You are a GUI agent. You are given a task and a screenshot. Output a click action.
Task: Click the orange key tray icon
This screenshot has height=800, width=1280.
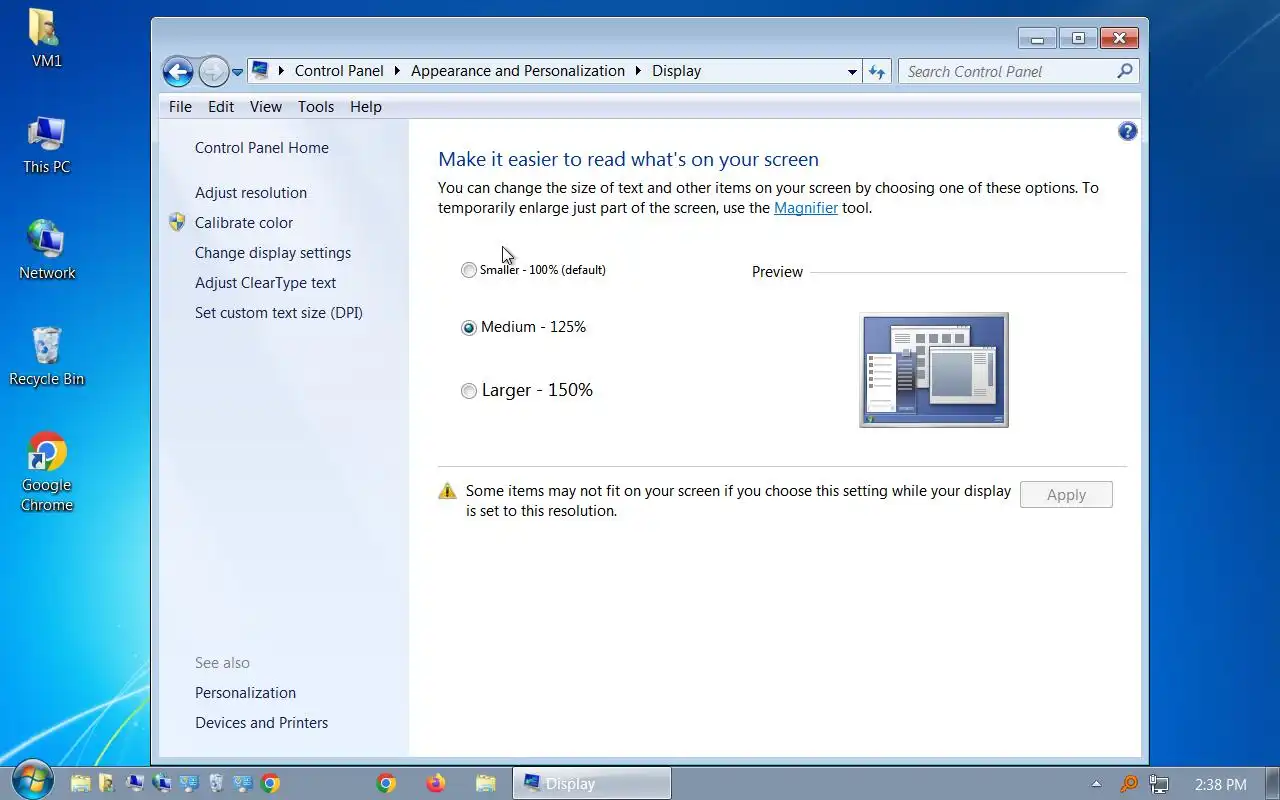[x=1129, y=784]
